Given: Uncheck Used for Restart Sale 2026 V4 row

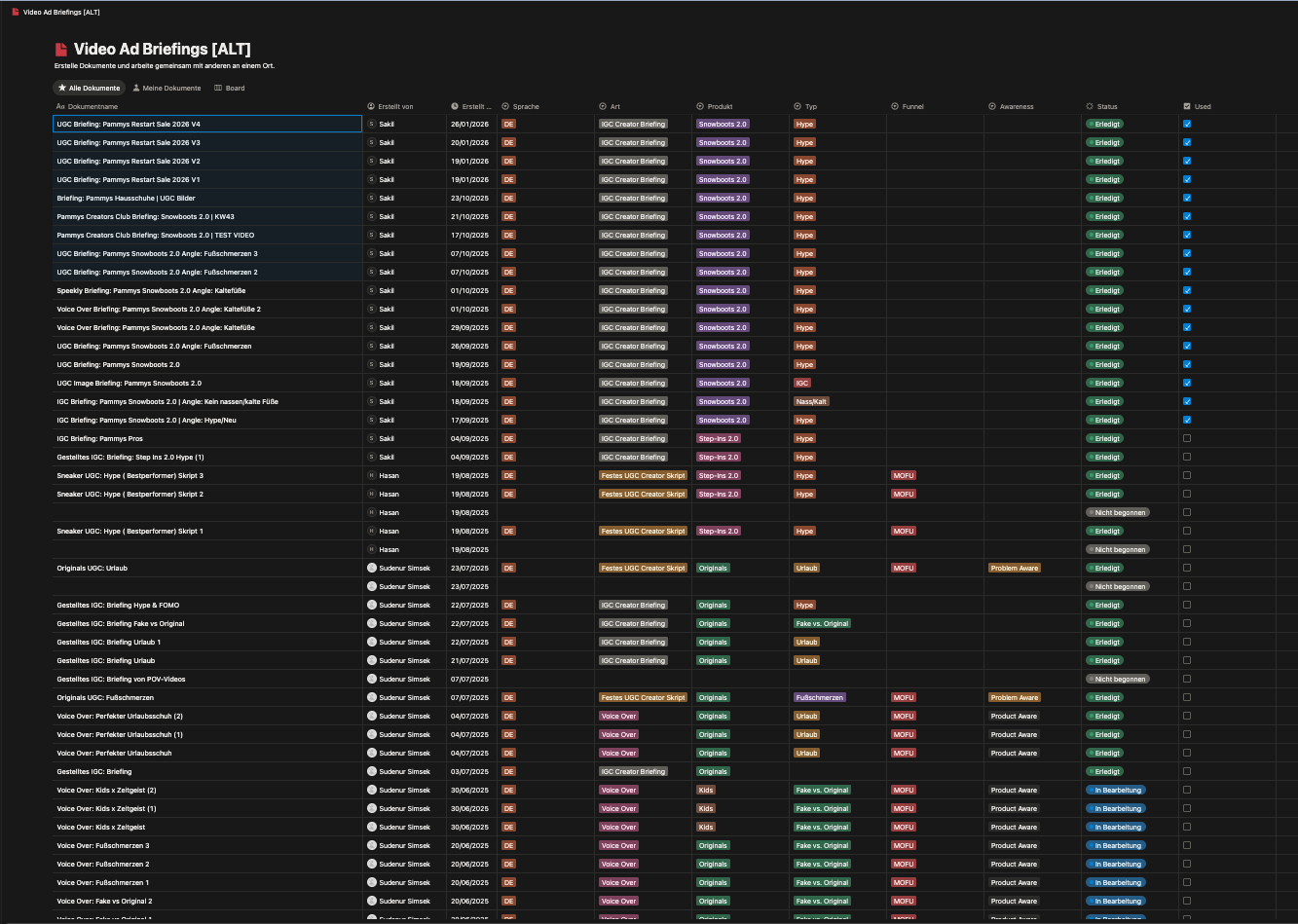Looking at the screenshot, I should point(1187,124).
